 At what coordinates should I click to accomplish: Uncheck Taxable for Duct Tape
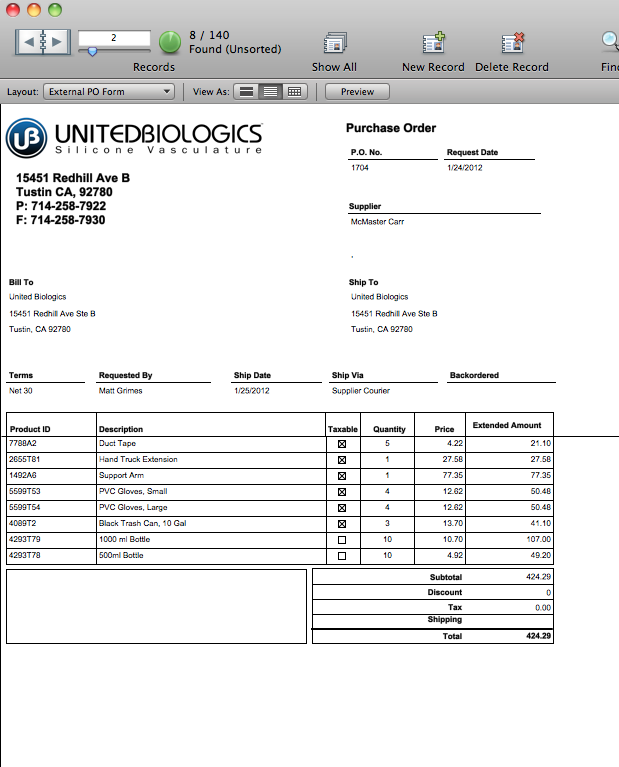tap(342, 443)
